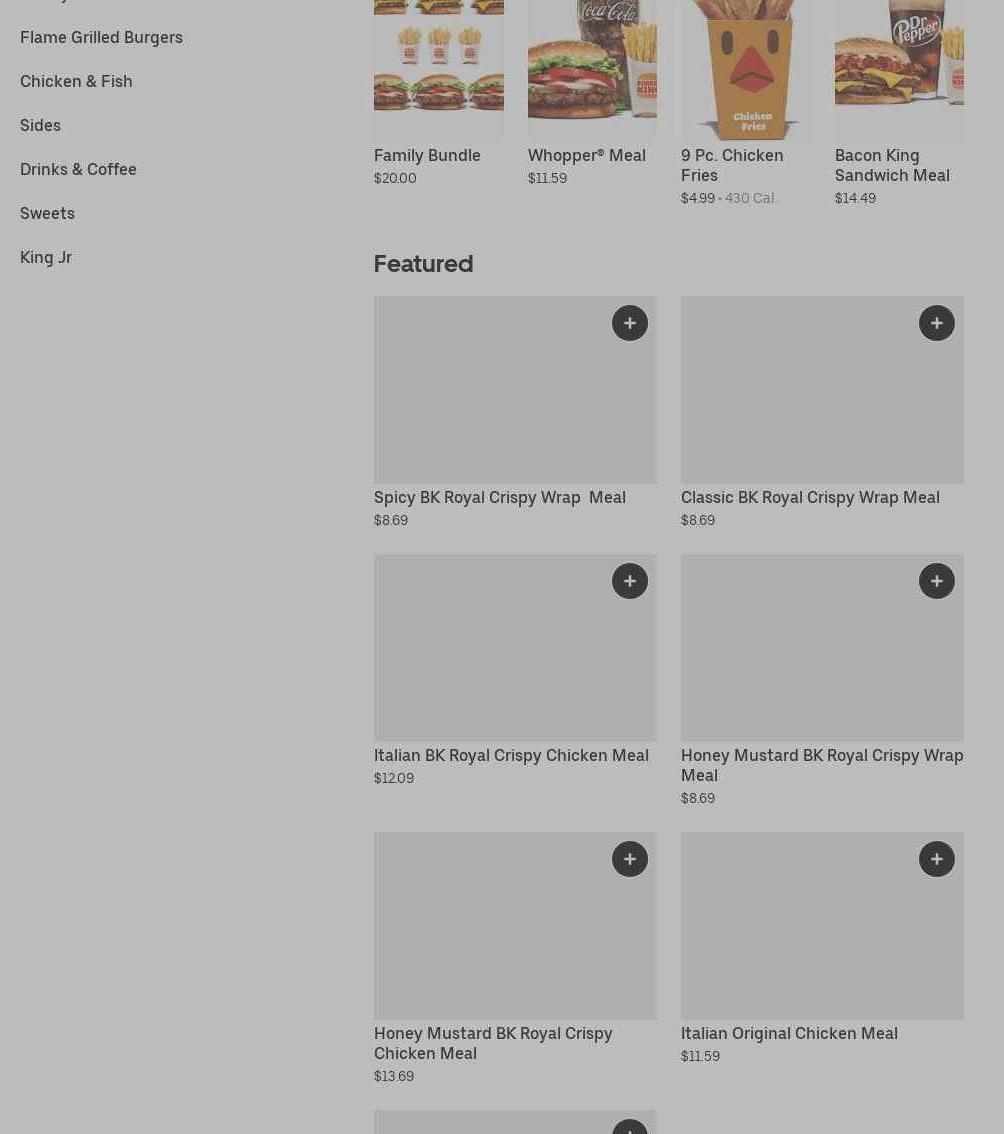Add Classic BK Royal Crispy Wrap Meal
This screenshot has height=1134, width=1004.
937,323
